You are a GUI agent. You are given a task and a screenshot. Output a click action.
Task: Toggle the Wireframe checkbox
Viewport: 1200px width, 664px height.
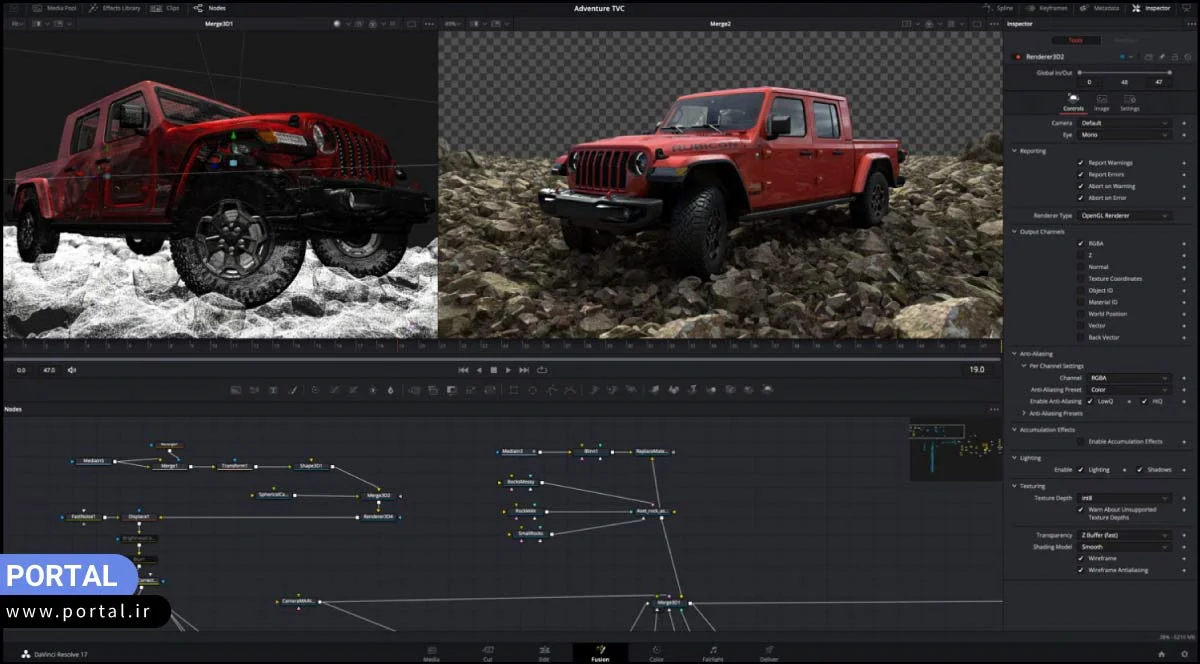tap(1080, 558)
